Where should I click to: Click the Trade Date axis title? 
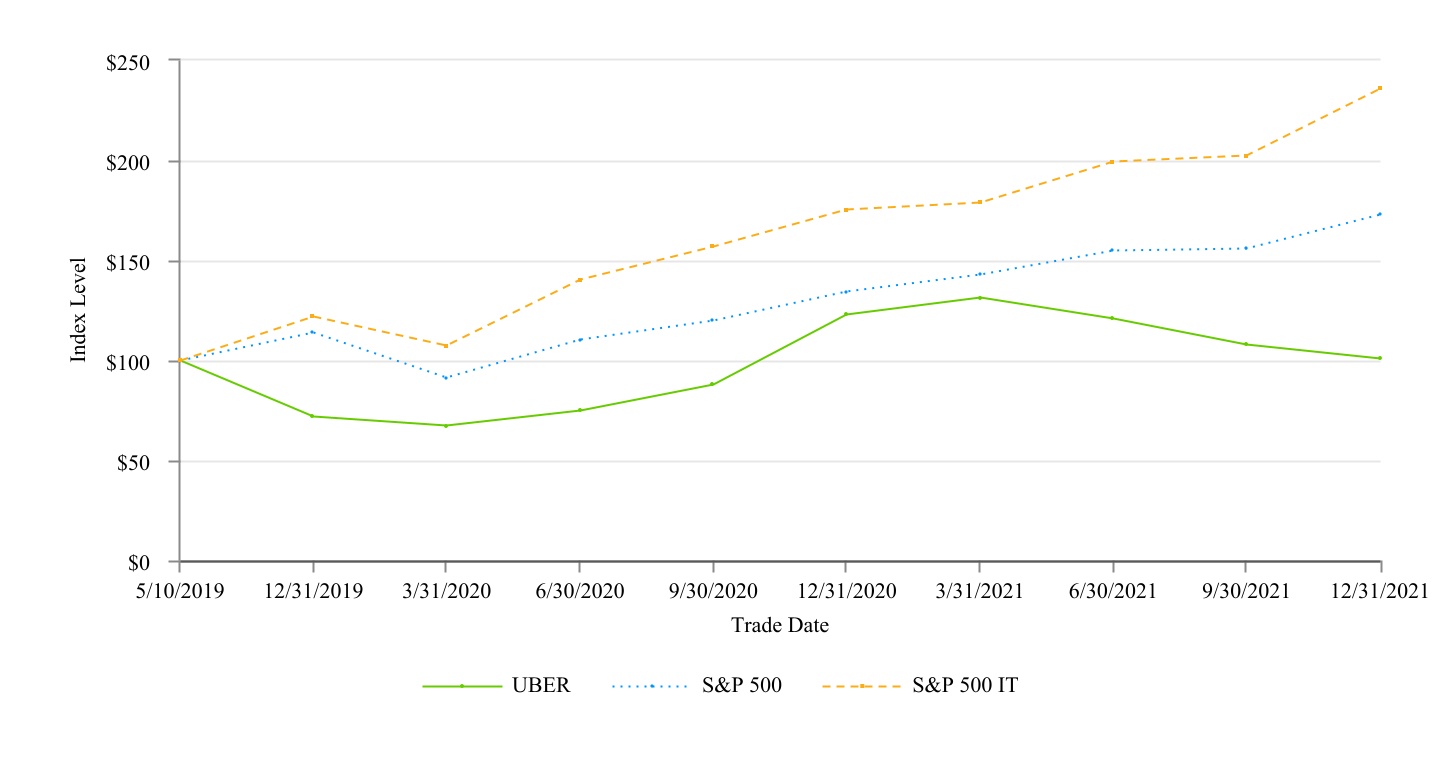click(x=780, y=626)
